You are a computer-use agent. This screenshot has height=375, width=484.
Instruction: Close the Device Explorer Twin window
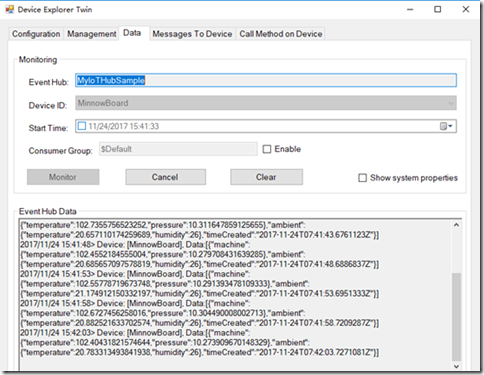tap(466, 9)
